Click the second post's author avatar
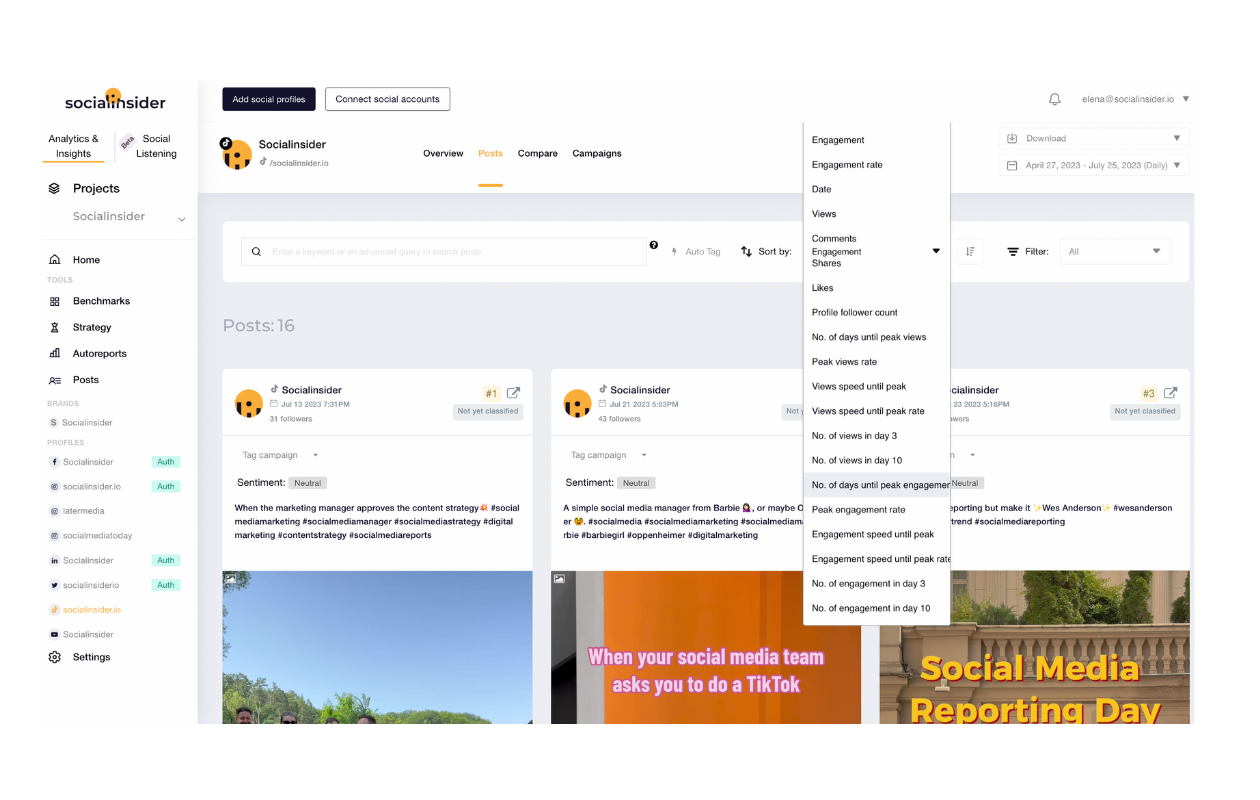Viewport: 1260px width, 800px height. [x=577, y=404]
